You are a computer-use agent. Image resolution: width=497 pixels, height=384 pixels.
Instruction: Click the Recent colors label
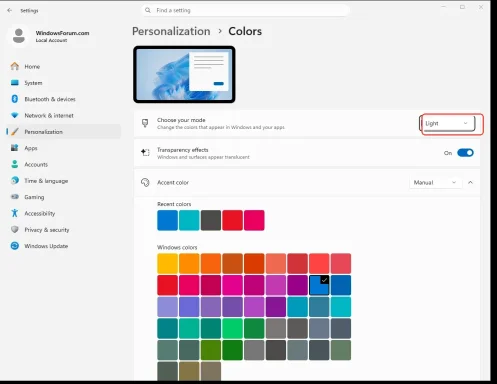pyautogui.click(x=174, y=204)
